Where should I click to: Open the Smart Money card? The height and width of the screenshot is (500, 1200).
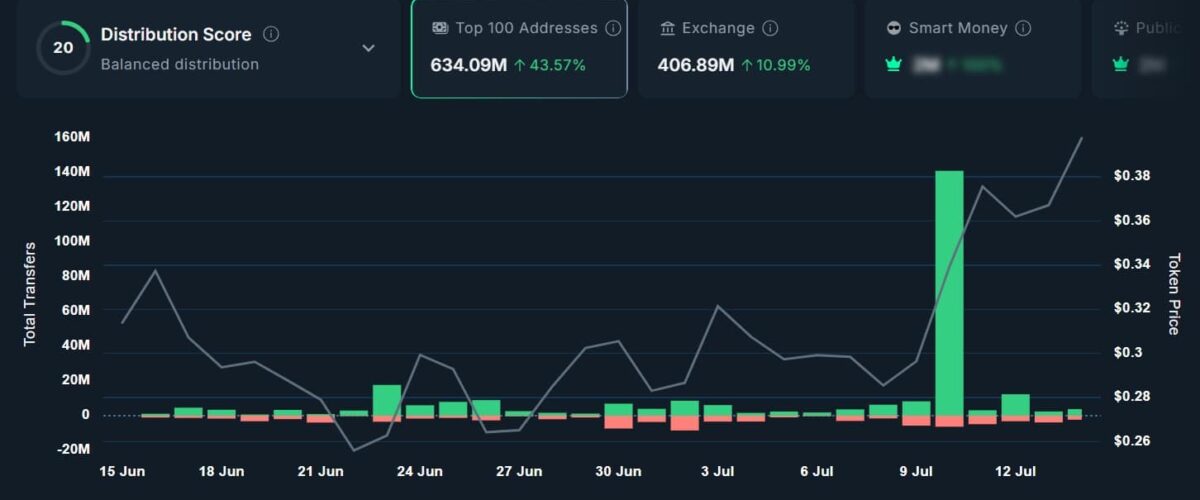(972, 48)
